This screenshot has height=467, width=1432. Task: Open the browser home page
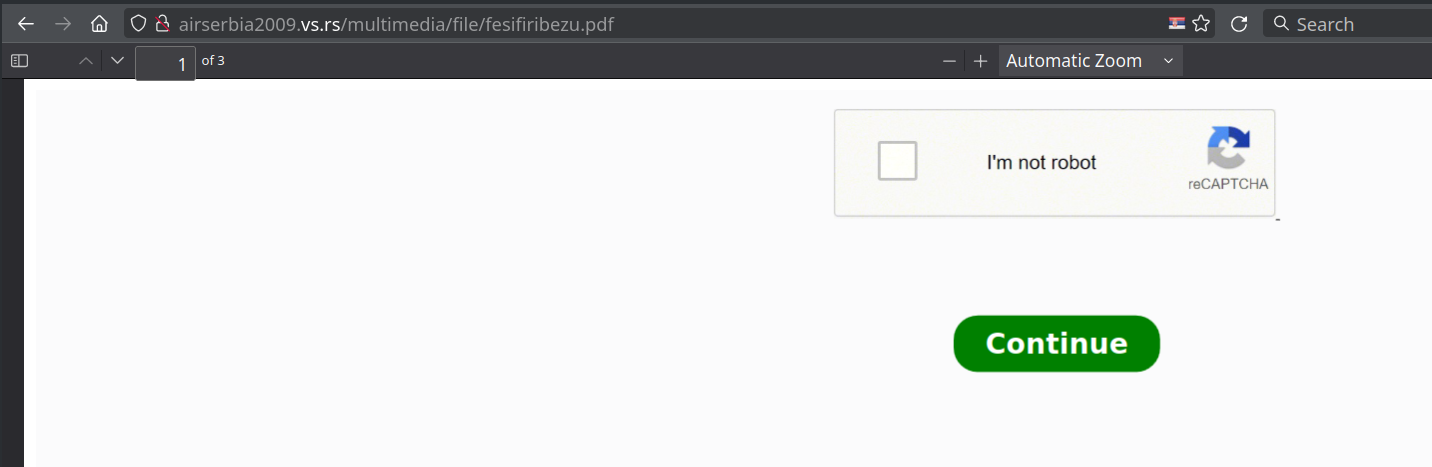99,24
